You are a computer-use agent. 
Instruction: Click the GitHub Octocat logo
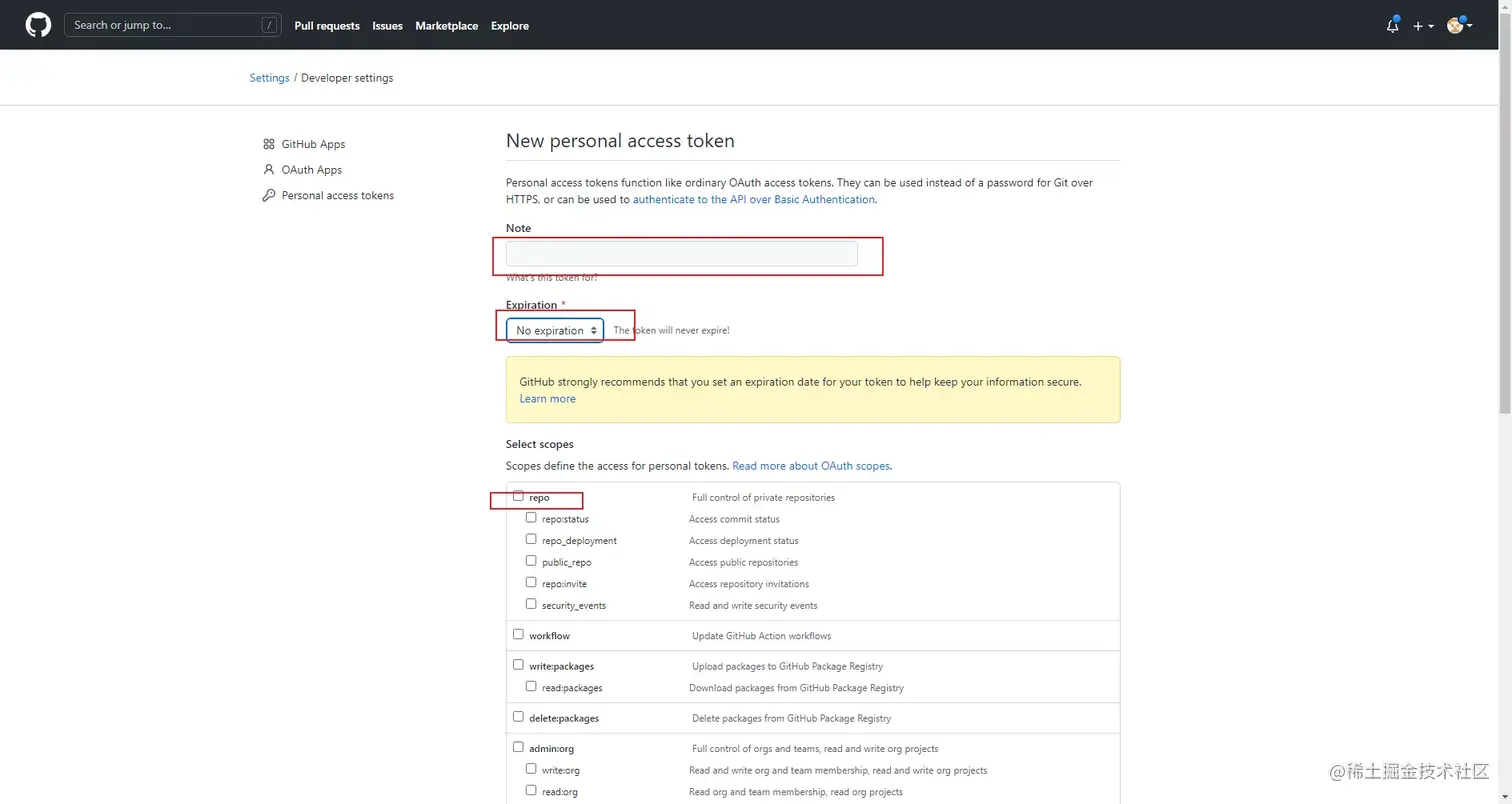coord(38,25)
